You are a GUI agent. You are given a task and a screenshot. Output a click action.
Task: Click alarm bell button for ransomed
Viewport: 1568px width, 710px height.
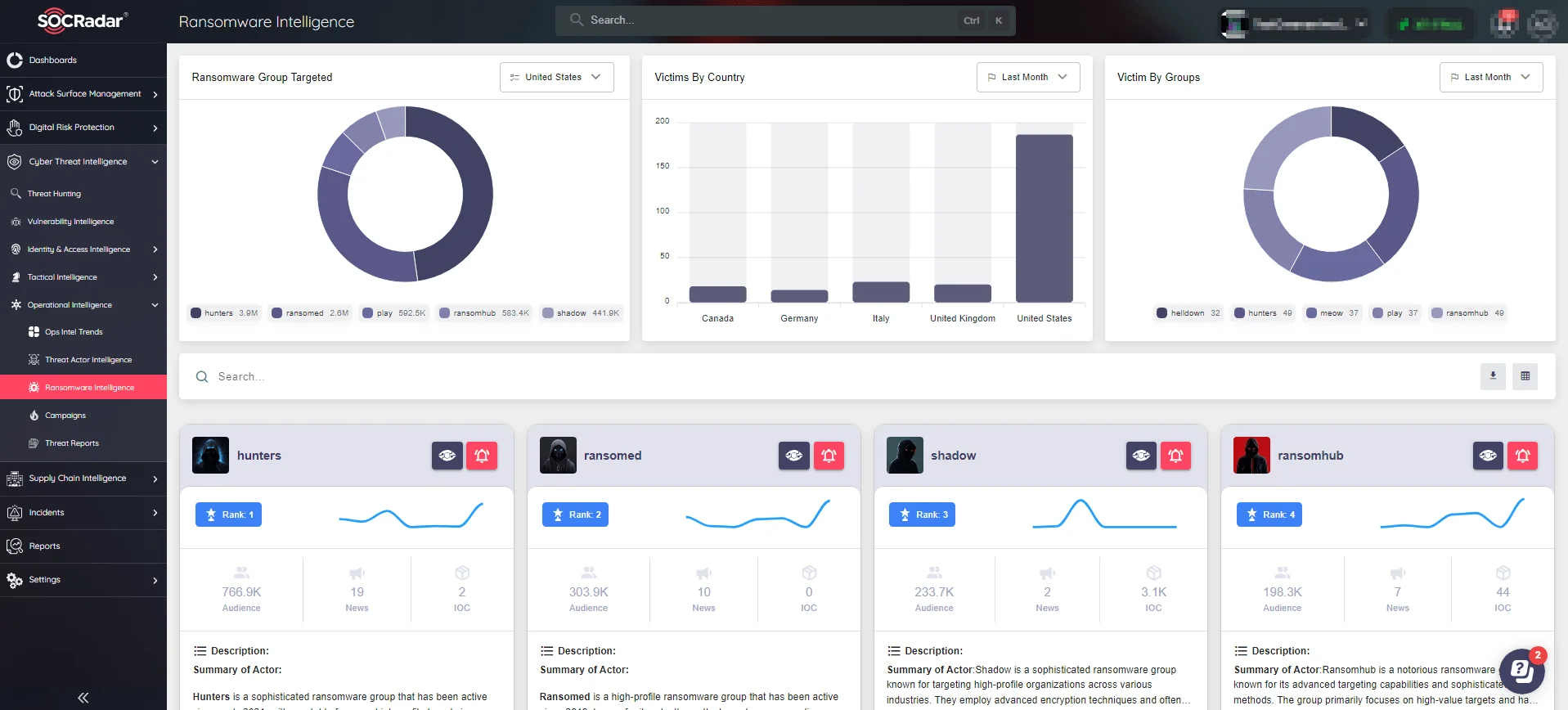pos(829,456)
